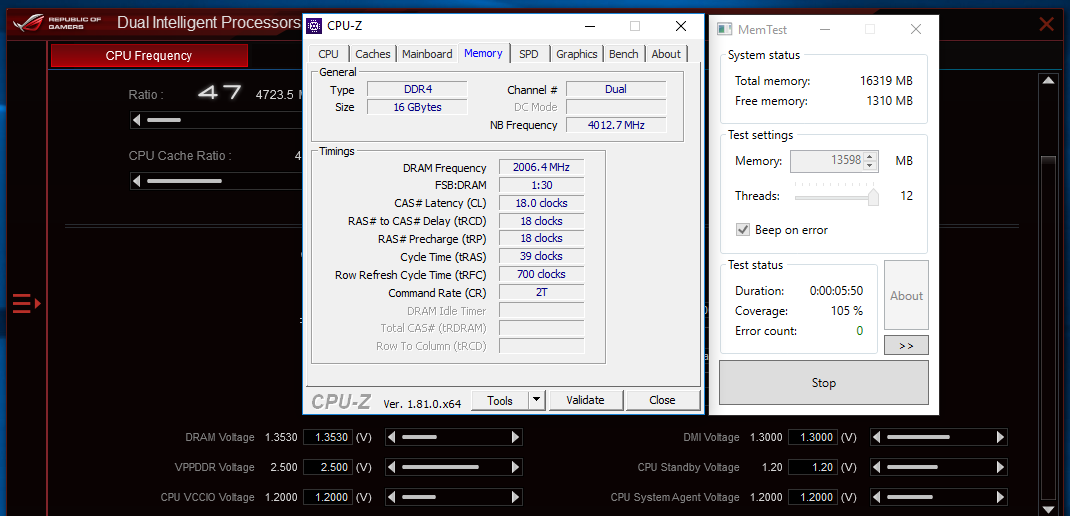Decrease CPU Standby Voltage with left arrow
Viewport: 1070px width, 516px height.
(877, 467)
